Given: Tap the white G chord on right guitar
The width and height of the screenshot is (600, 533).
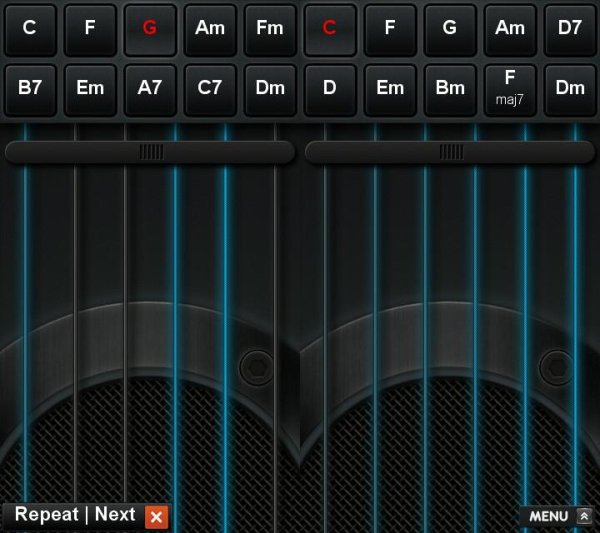Looking at the screenshot, I should tap(450, 29).
